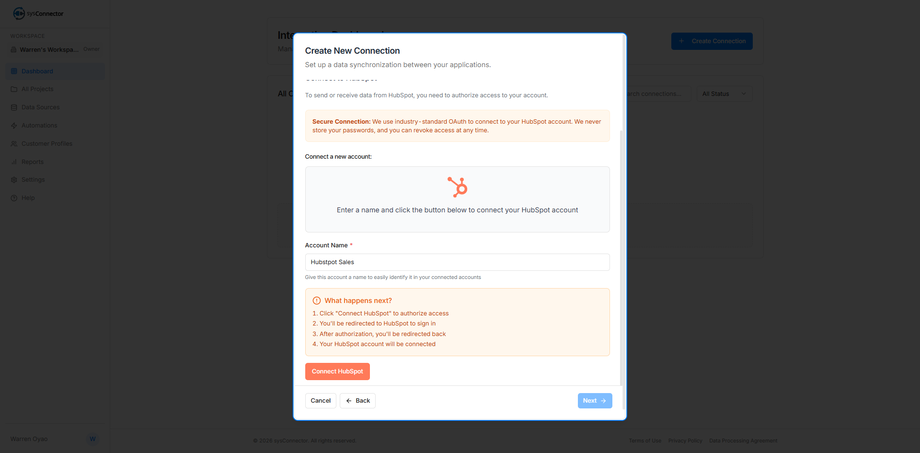Click the Account Name input field
Screen dimensions: 920x453
click(x=457, y=262)
